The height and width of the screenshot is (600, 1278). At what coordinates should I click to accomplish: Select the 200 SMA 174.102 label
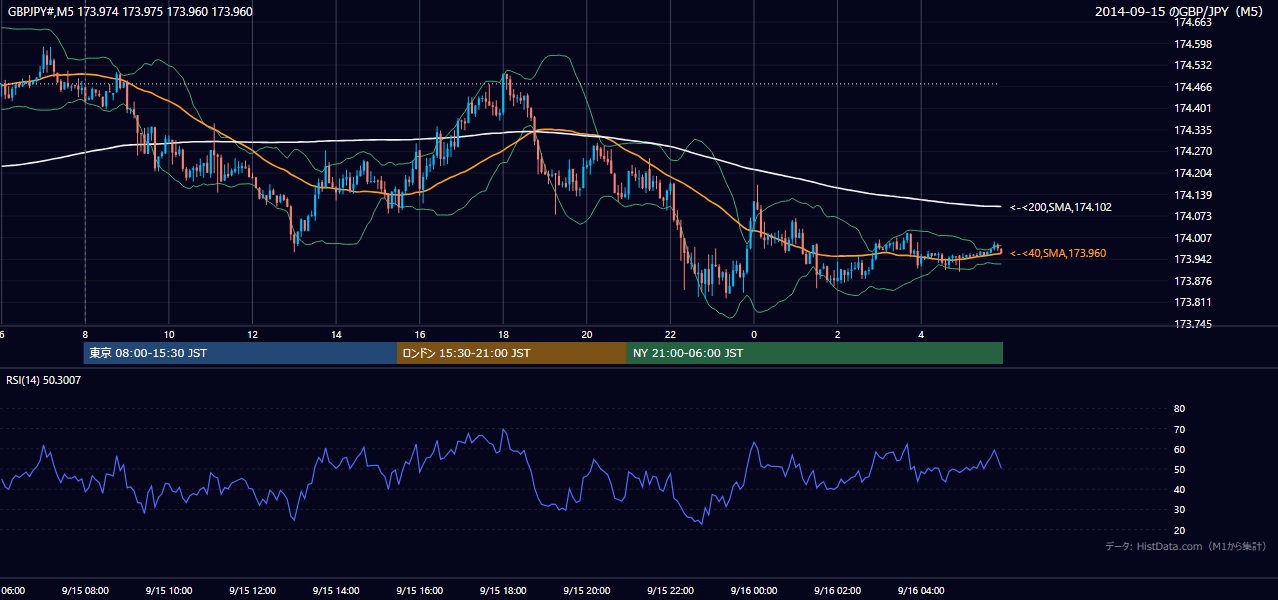[1061, 207]
